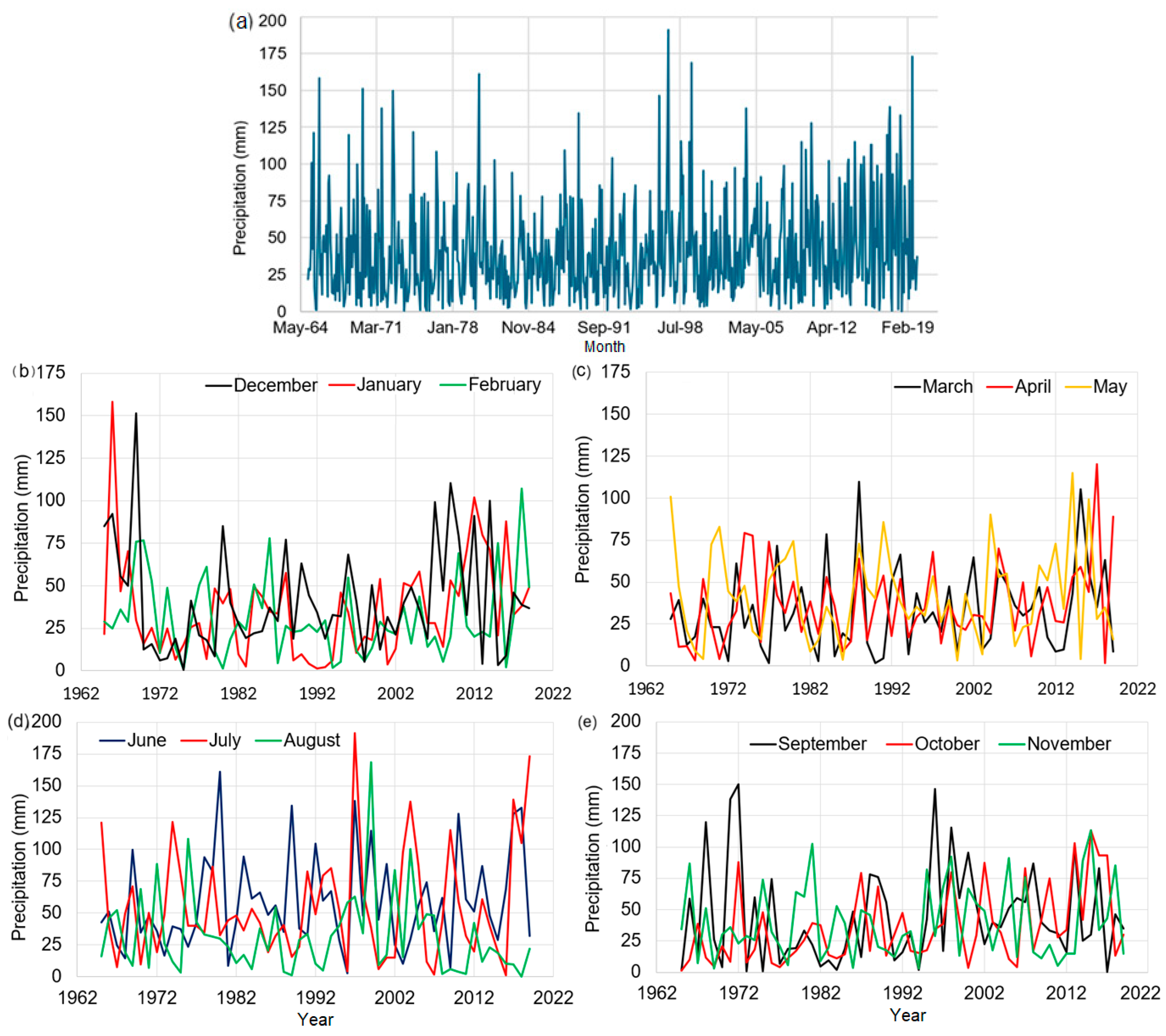This screenshot has width=1166, height=1036.
Task: Click the panel label (b)
Action: 23,371
